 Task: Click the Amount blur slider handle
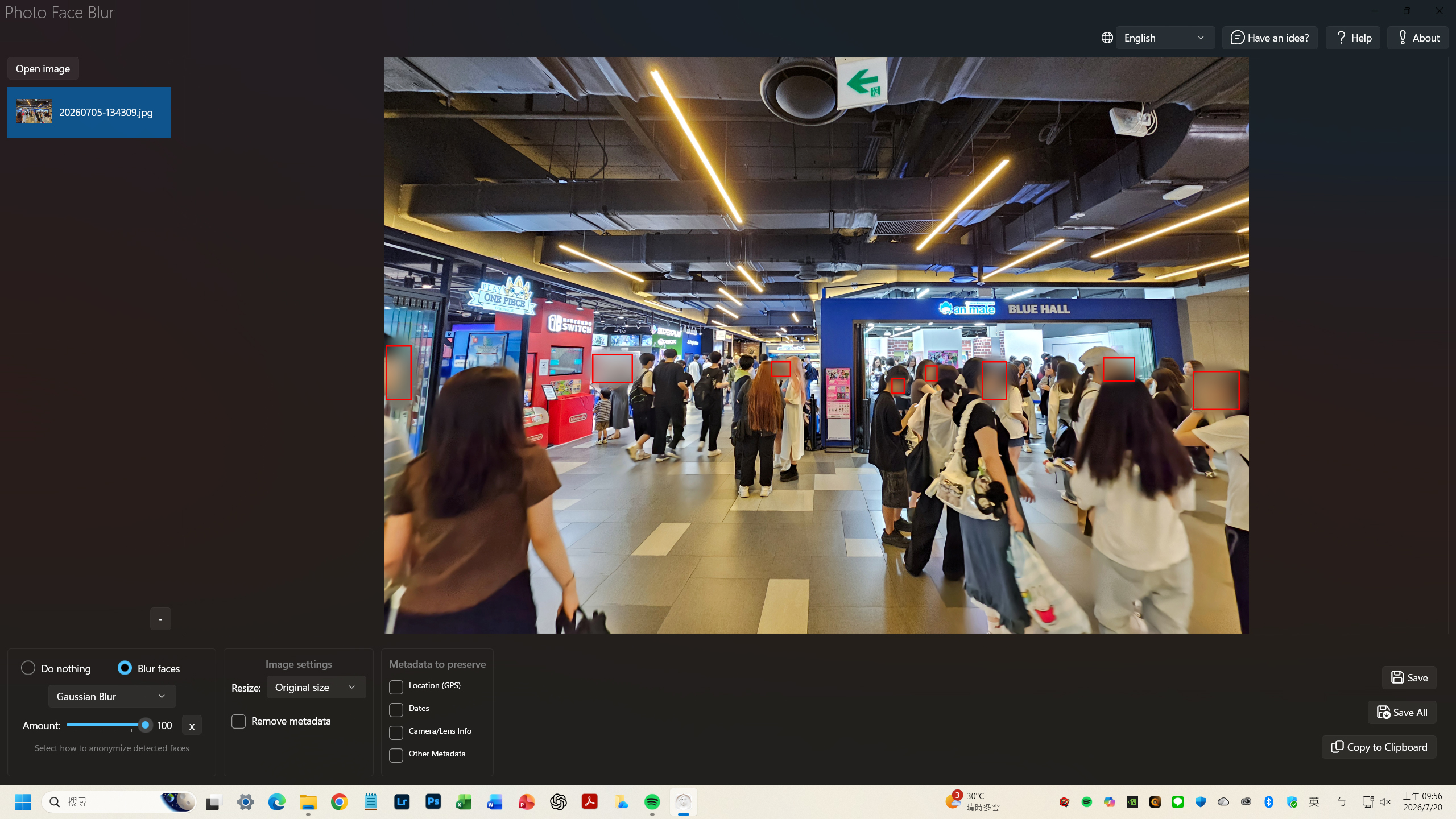coord(145,725)
